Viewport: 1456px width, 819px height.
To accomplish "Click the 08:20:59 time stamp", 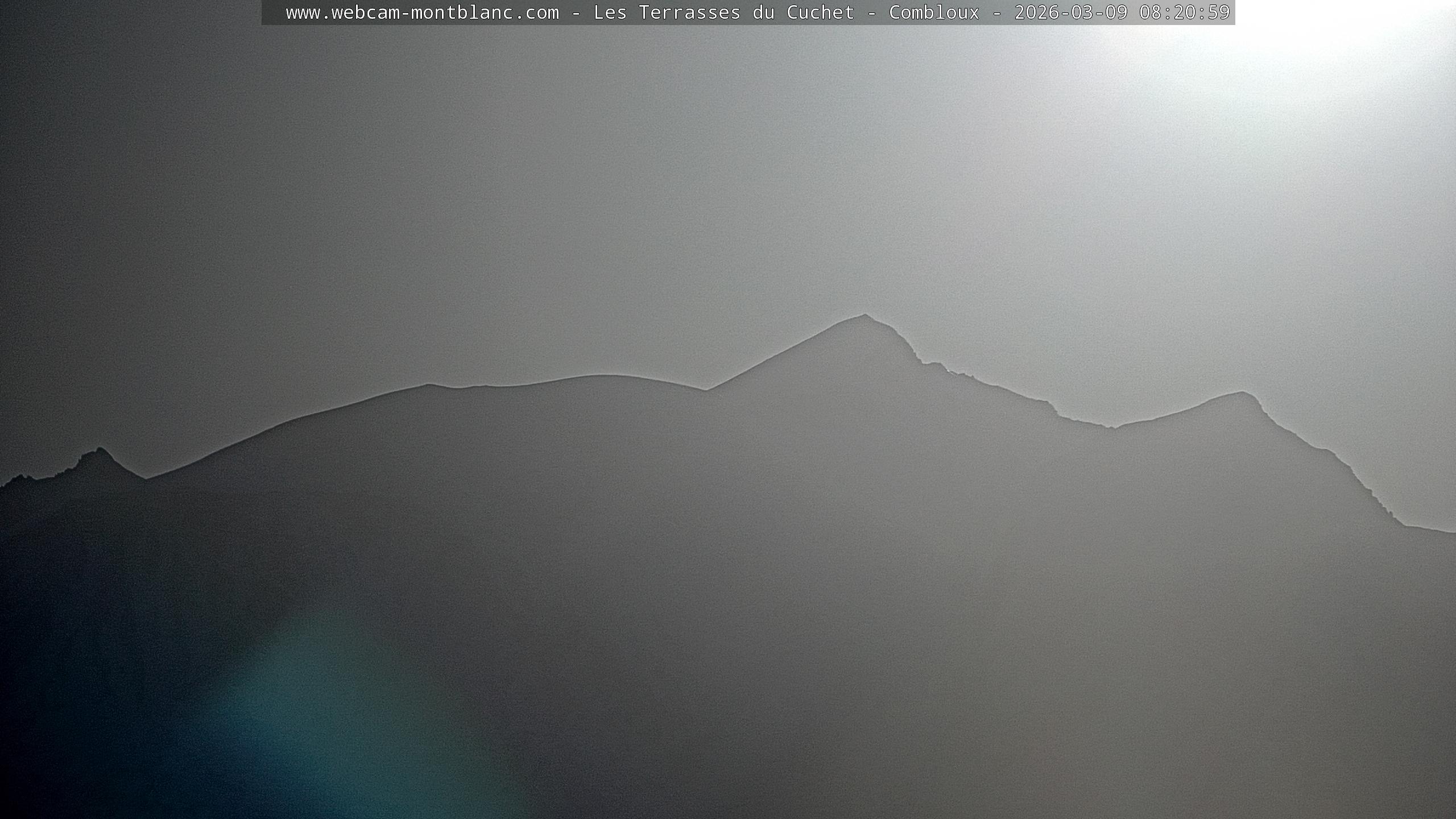I will tap(1184, 13).
